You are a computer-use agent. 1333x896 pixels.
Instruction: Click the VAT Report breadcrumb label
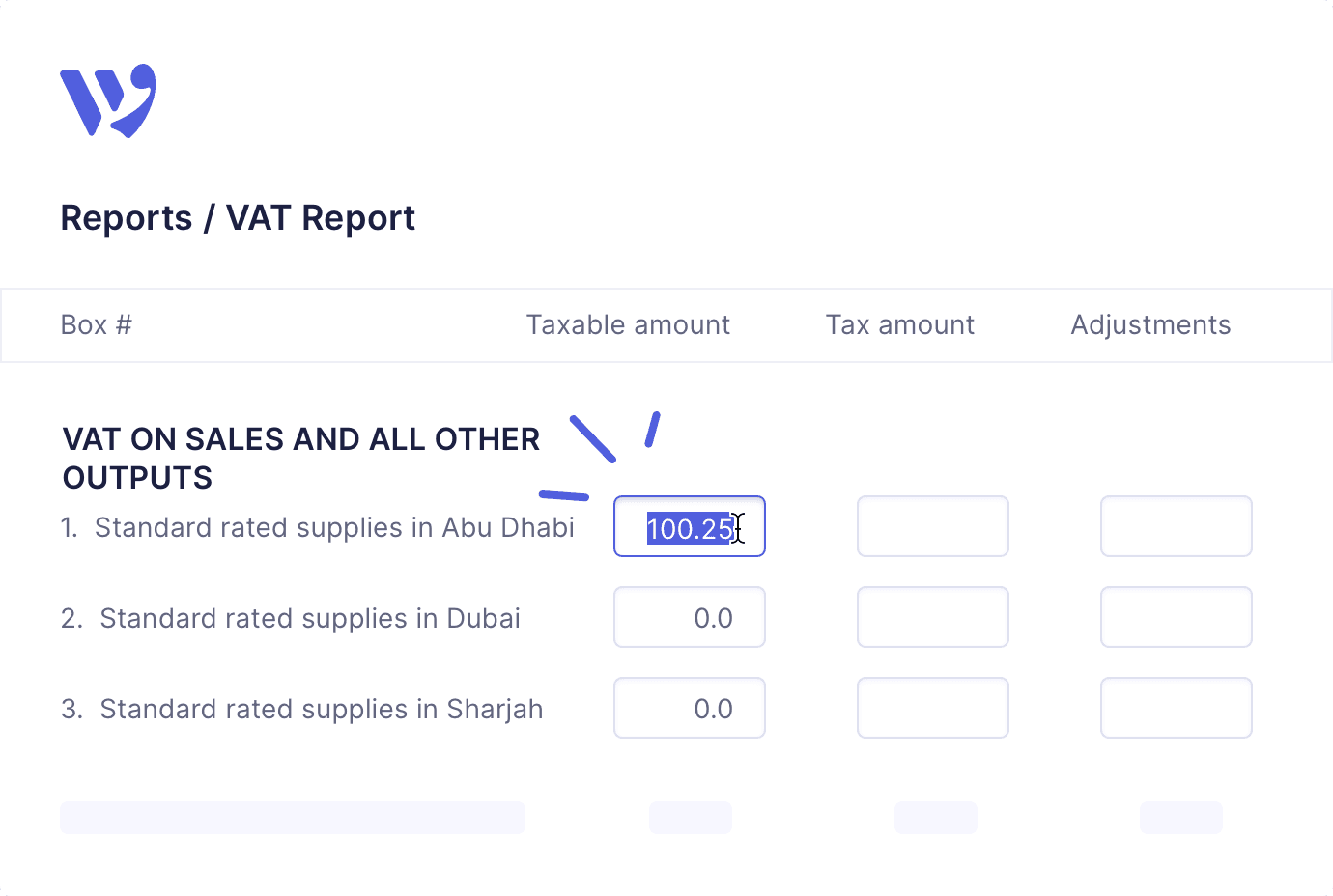(321, 217)
